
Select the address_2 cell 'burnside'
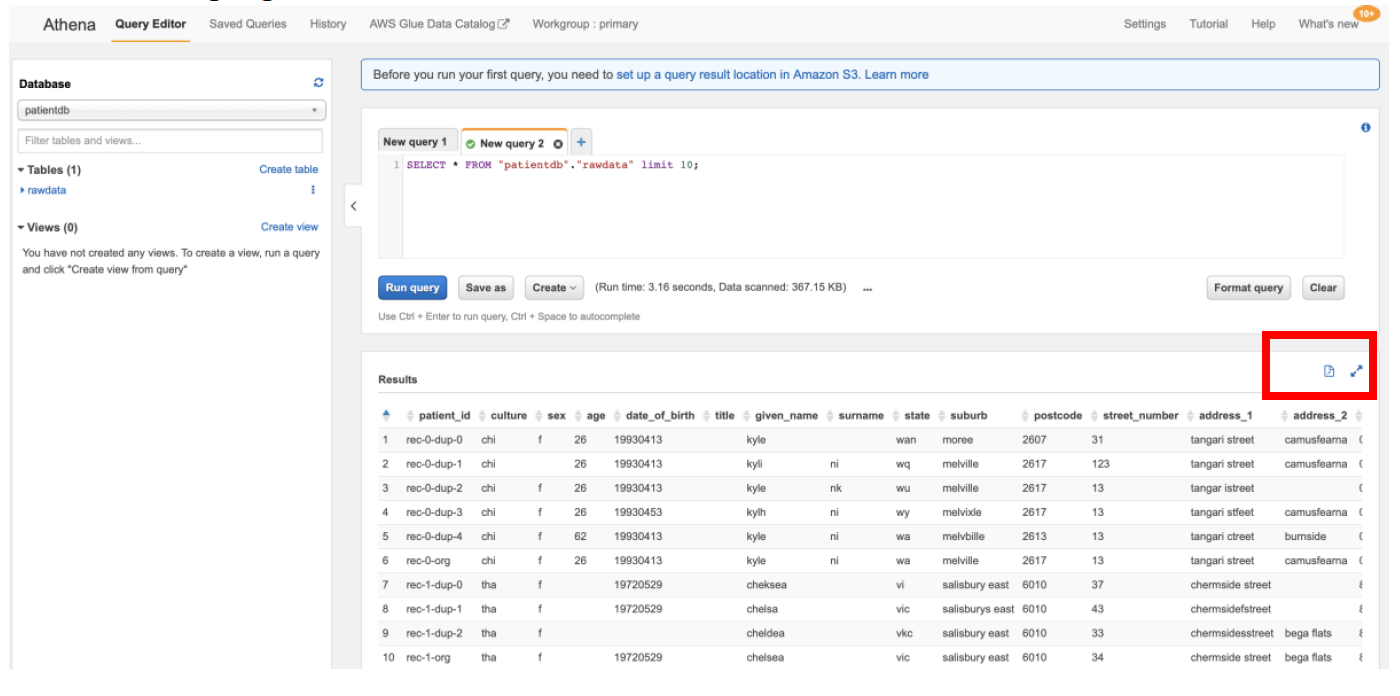pos(1306,537)
